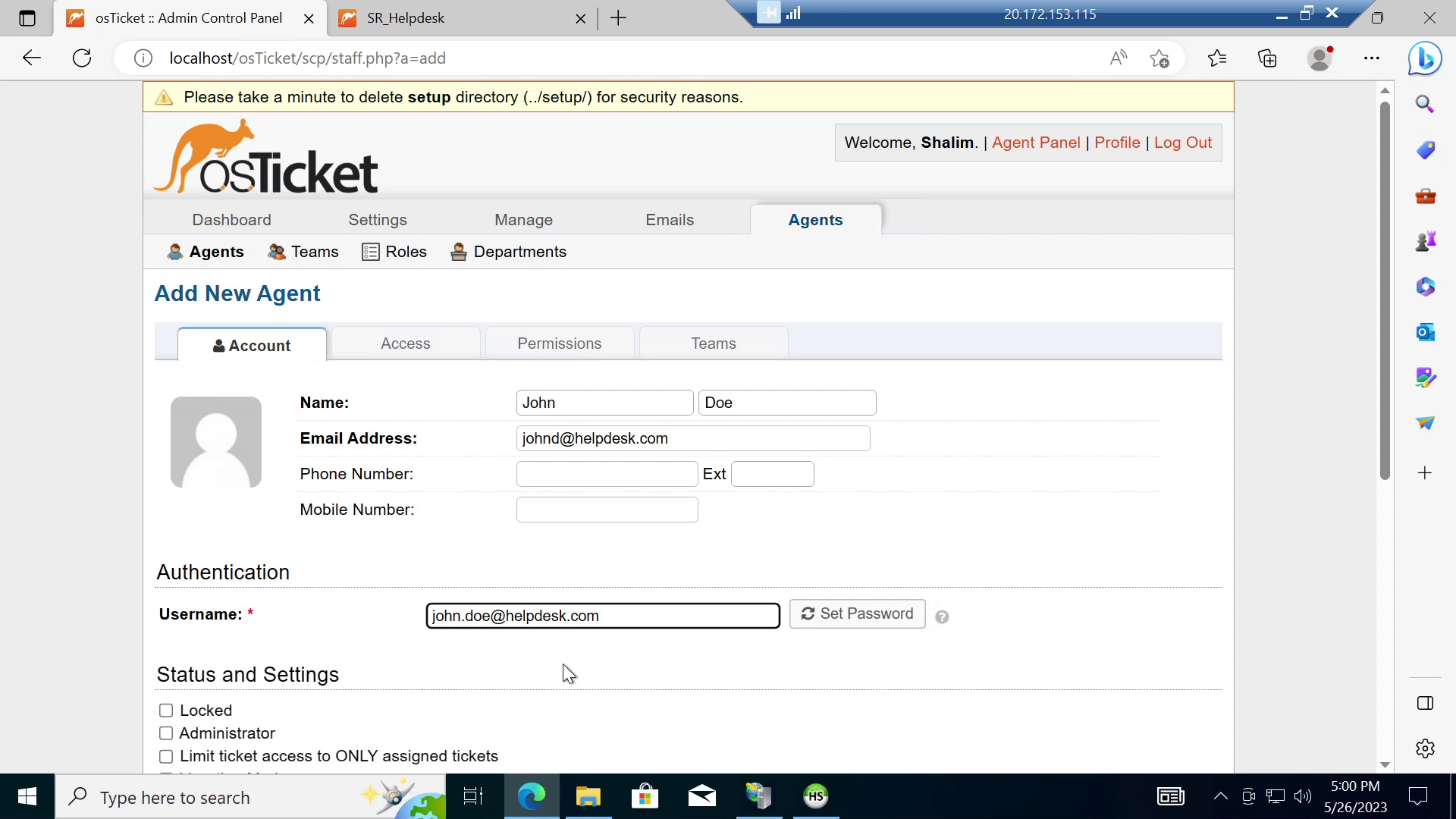Click the Set Password button

(x=858, y=614)
